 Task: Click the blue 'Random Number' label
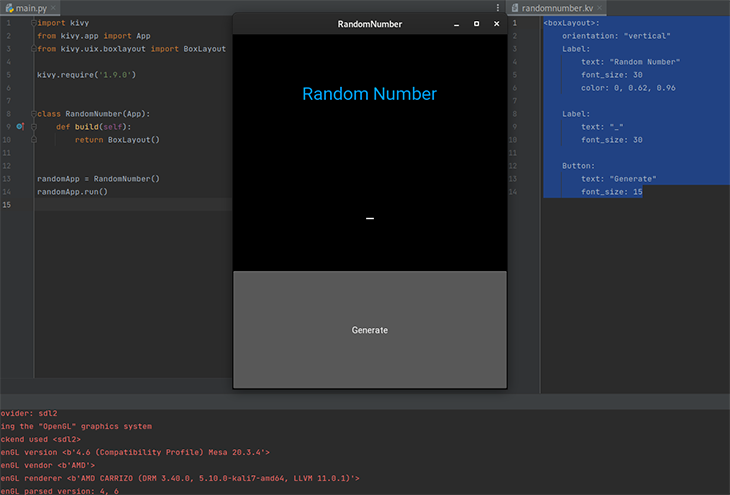click(x=370, y=94)
